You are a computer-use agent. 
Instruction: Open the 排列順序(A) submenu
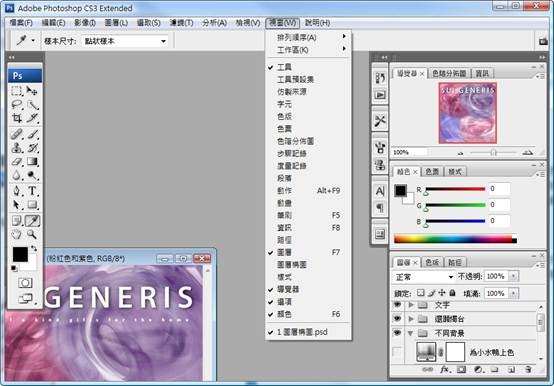coord(308,37)
